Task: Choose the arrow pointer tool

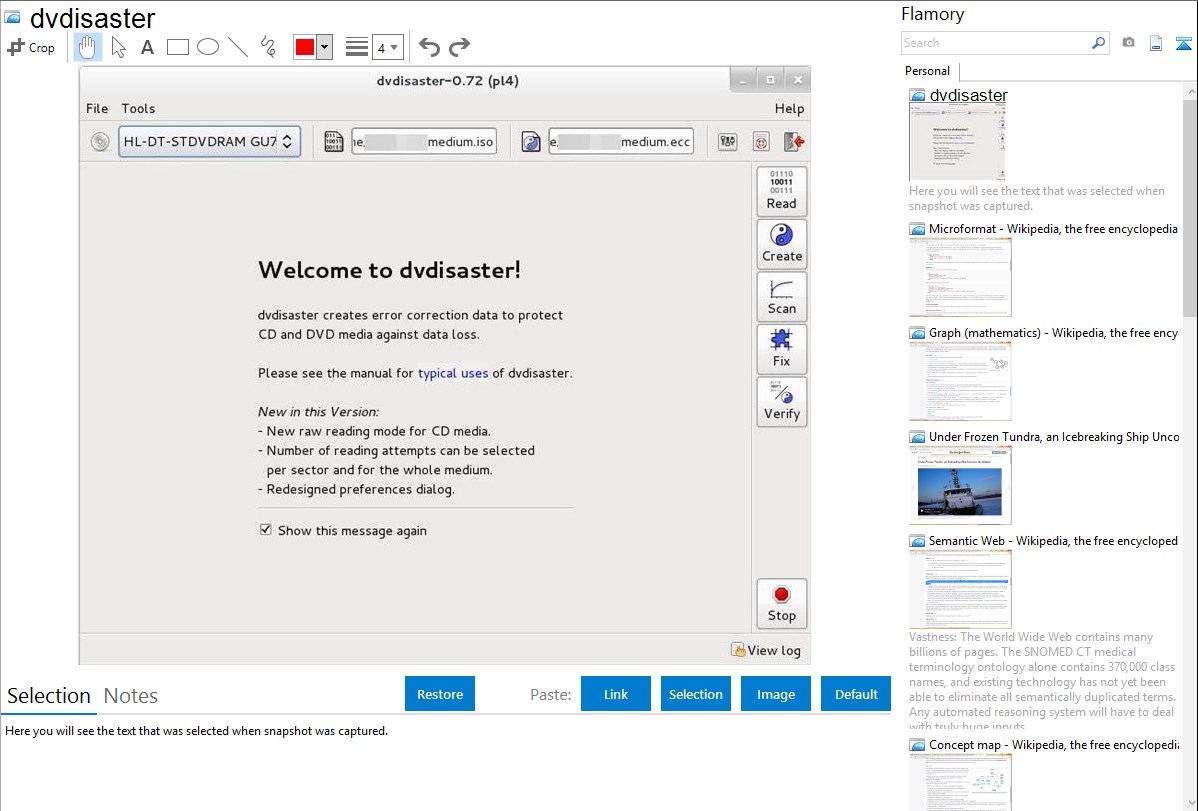Action: point(118,47)
